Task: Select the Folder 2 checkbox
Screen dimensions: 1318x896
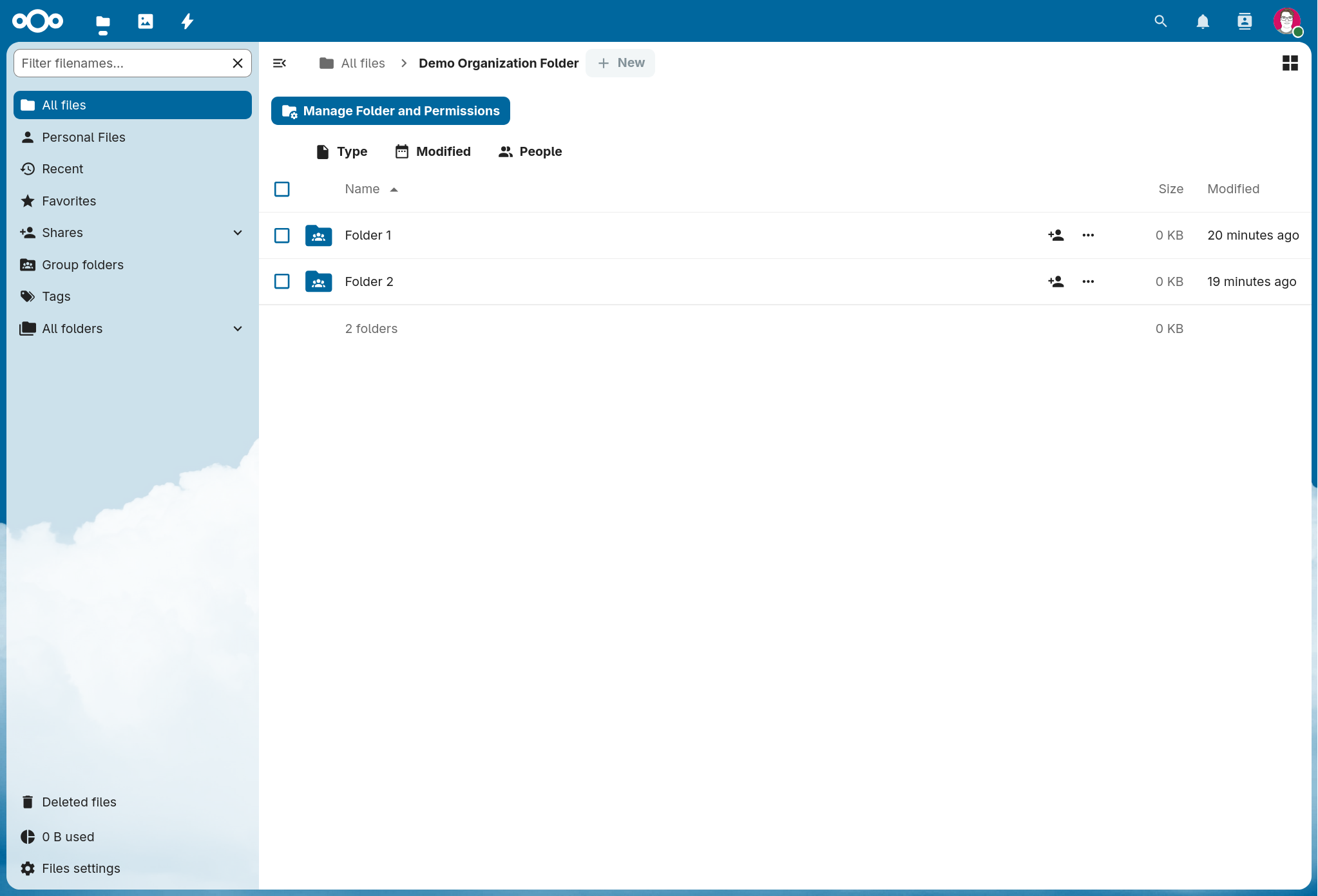Action: tap(282, 281)
